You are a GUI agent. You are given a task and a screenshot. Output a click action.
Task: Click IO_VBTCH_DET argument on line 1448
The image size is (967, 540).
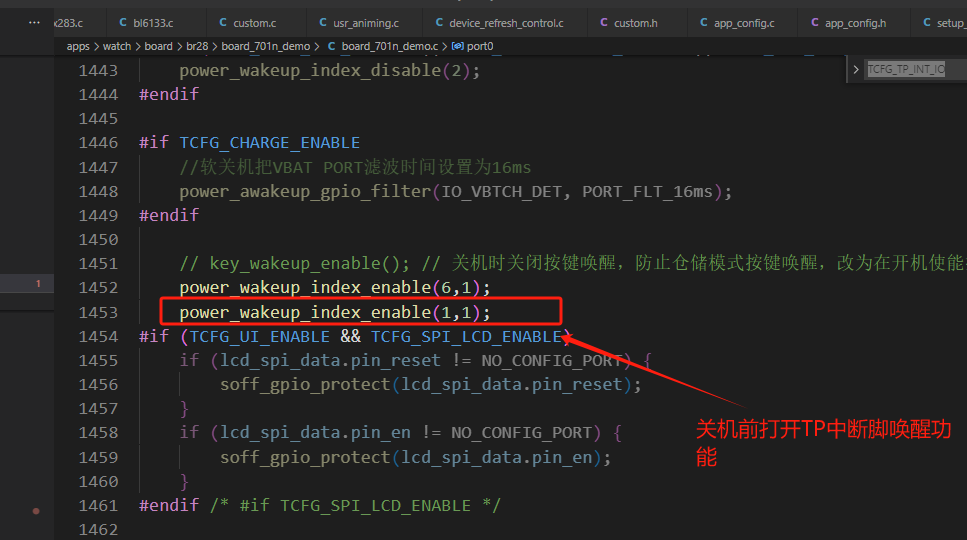(501, 192)
